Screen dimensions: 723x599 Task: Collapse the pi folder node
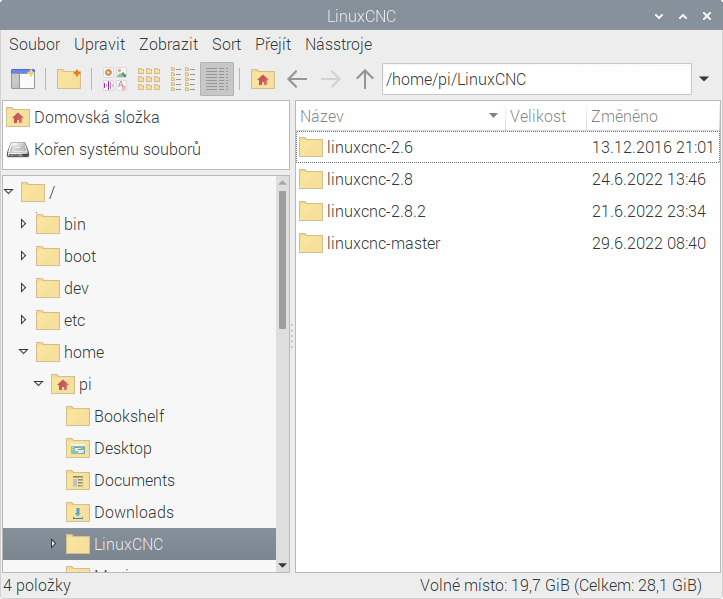(x=39, y=384)
